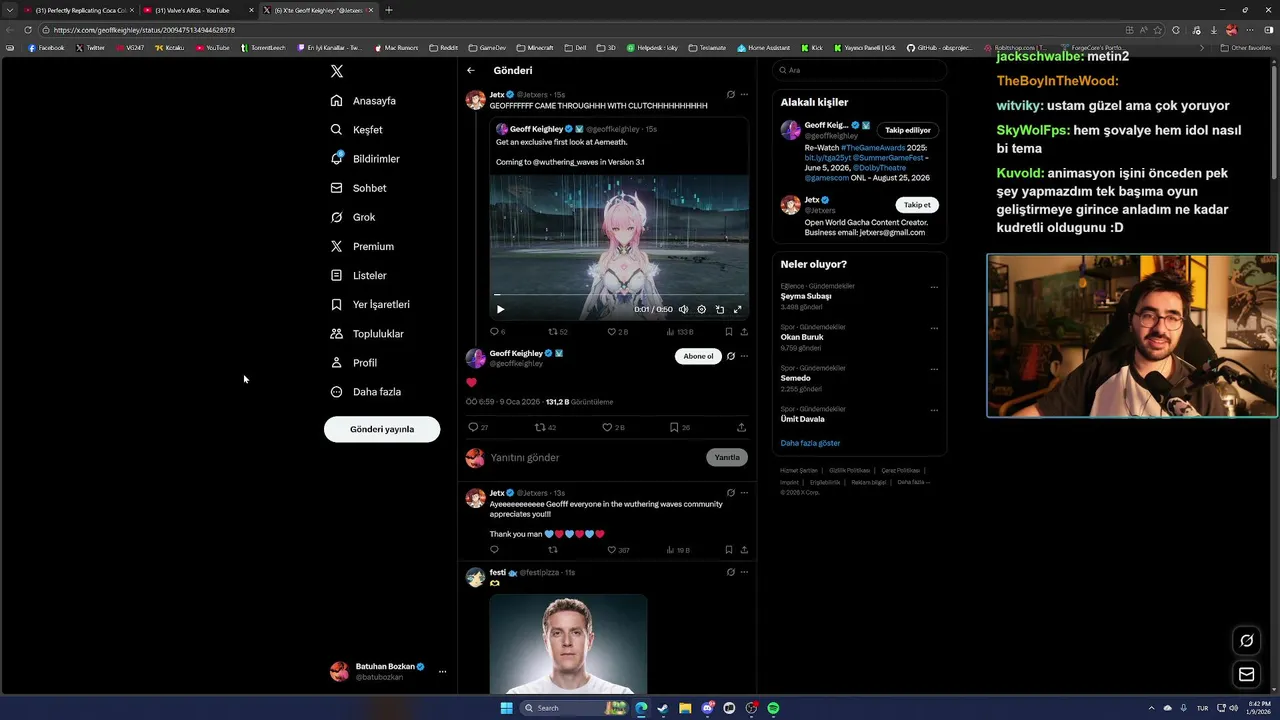1280x720 pixels.
Task: Like Jetx's top post
Action: point(617,332)
